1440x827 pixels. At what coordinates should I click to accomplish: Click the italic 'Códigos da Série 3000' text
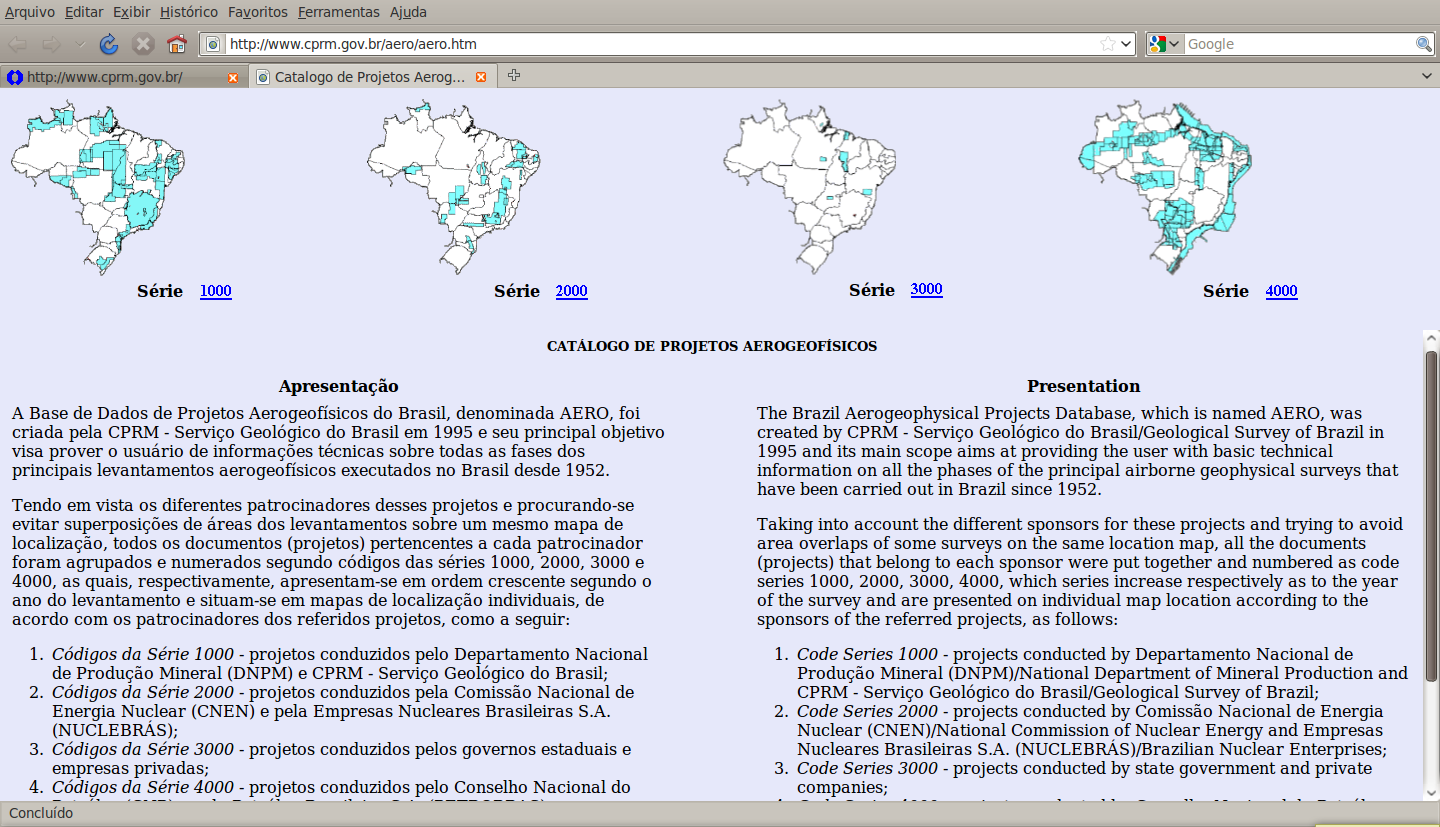[143, 749]
